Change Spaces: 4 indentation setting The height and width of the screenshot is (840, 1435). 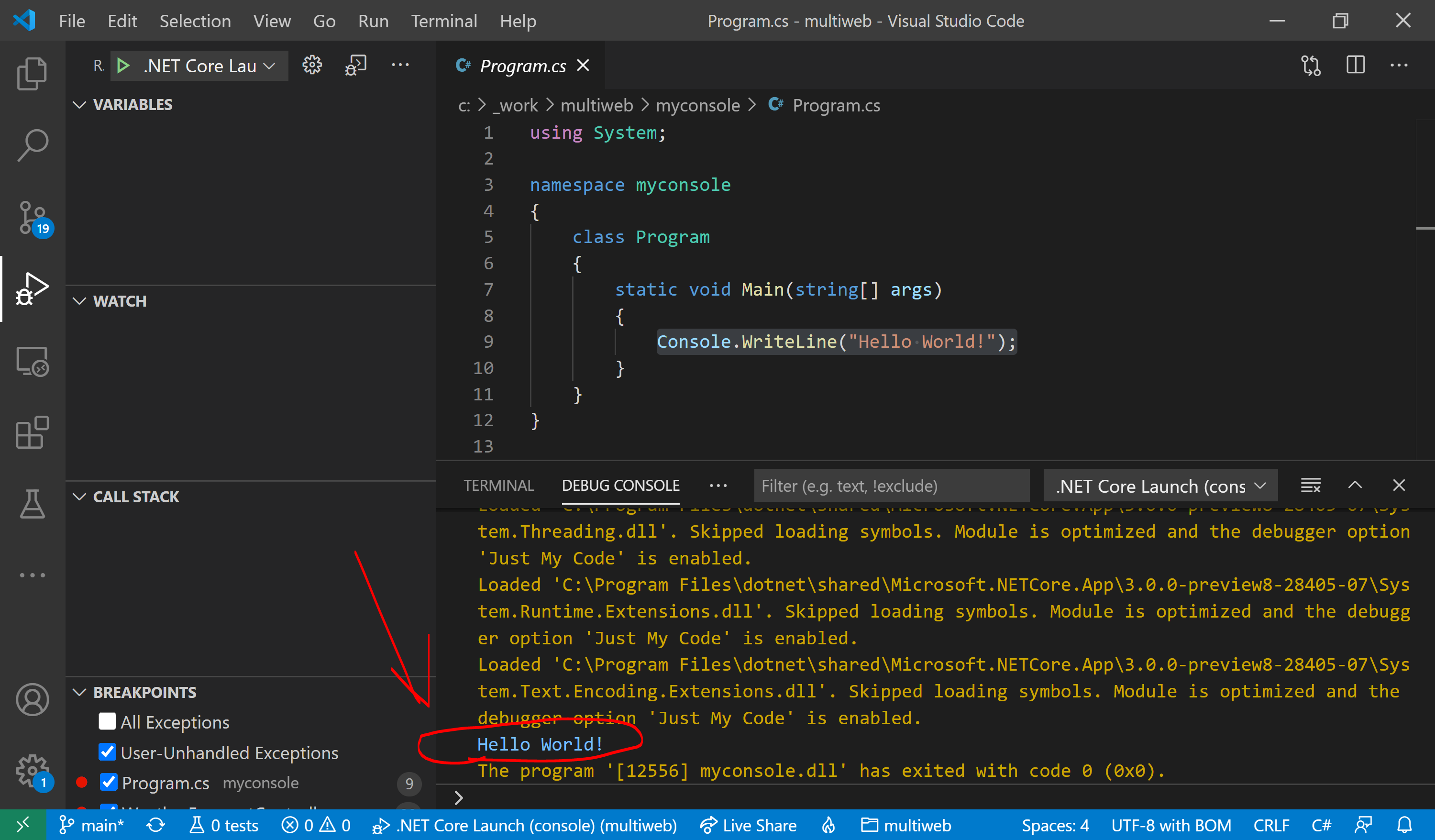(x=1055, y=825)
